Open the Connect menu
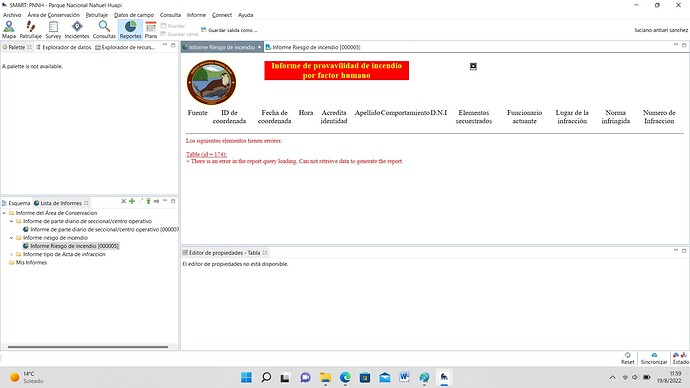The height and width of the screenshot is (388, 690). coord(222,15)
